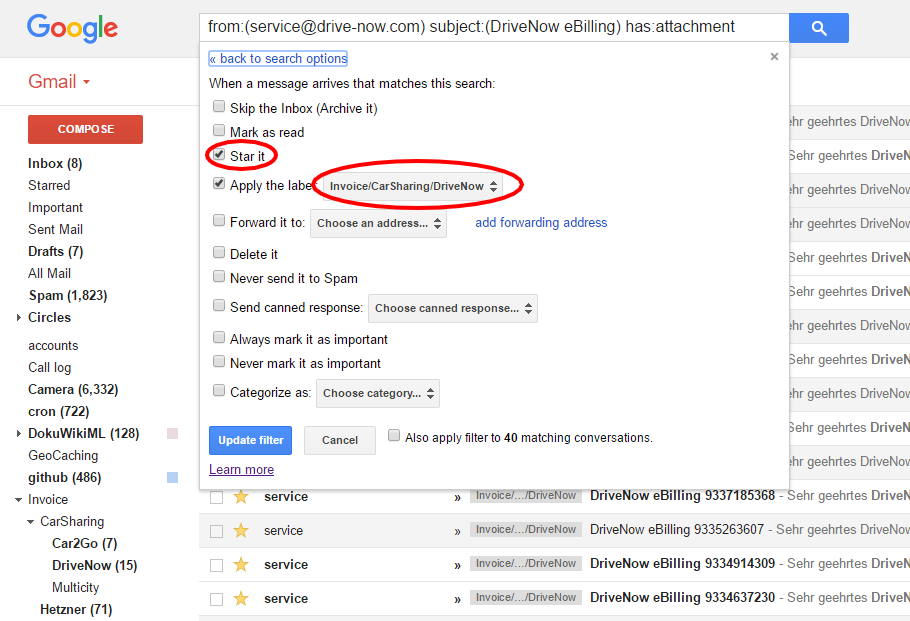Open Sent Mail folder
This screenshot has height=621, width=910.
(x=56, y=230)
